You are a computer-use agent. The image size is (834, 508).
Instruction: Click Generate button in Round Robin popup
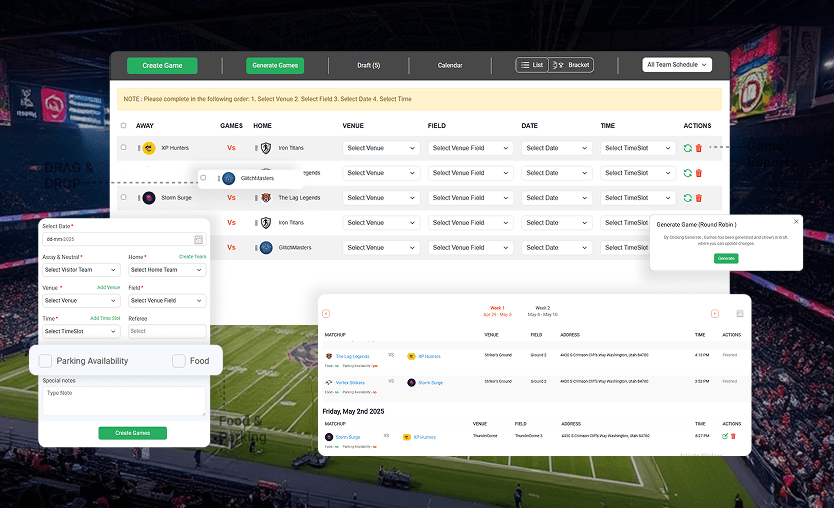coord(726,259)
